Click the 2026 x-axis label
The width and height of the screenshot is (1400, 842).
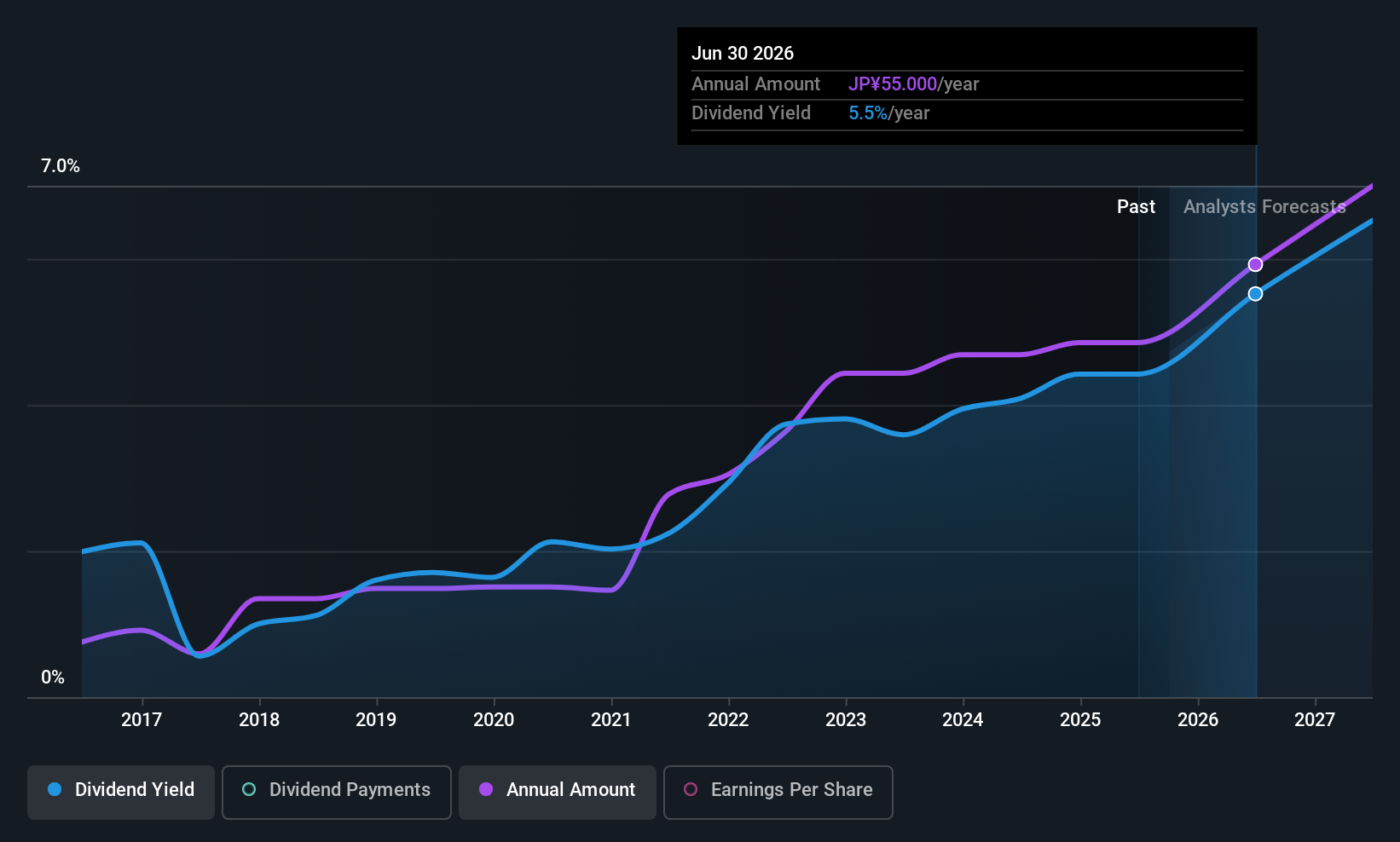coord(1198,720)
